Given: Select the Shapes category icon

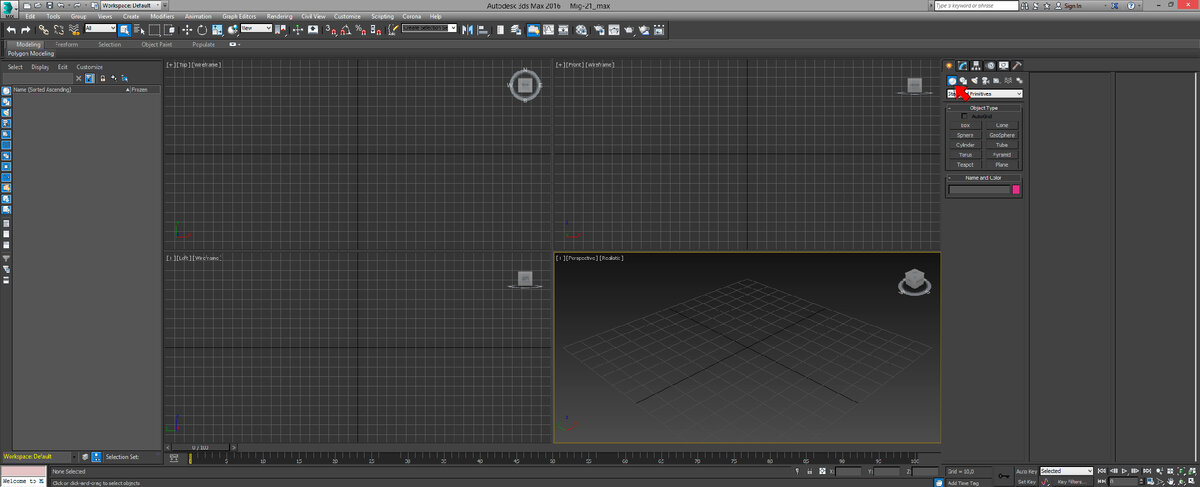Looking at the screenshot, I should coord(963,81).
